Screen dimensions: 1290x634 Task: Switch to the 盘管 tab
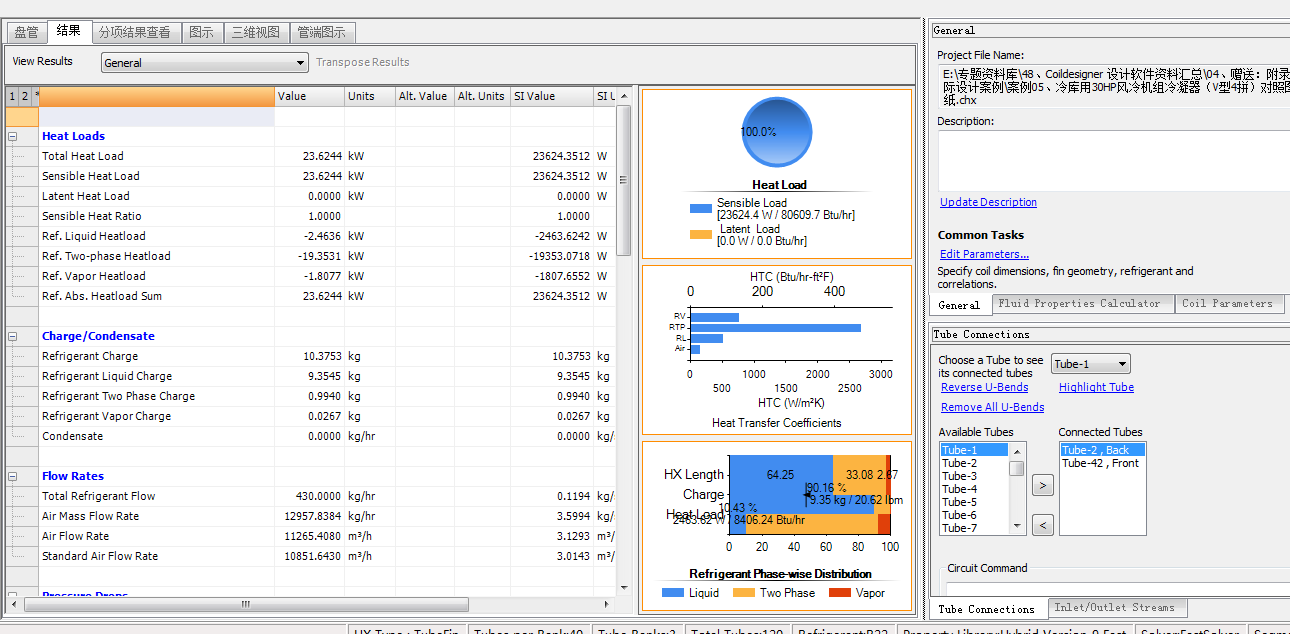26,32
